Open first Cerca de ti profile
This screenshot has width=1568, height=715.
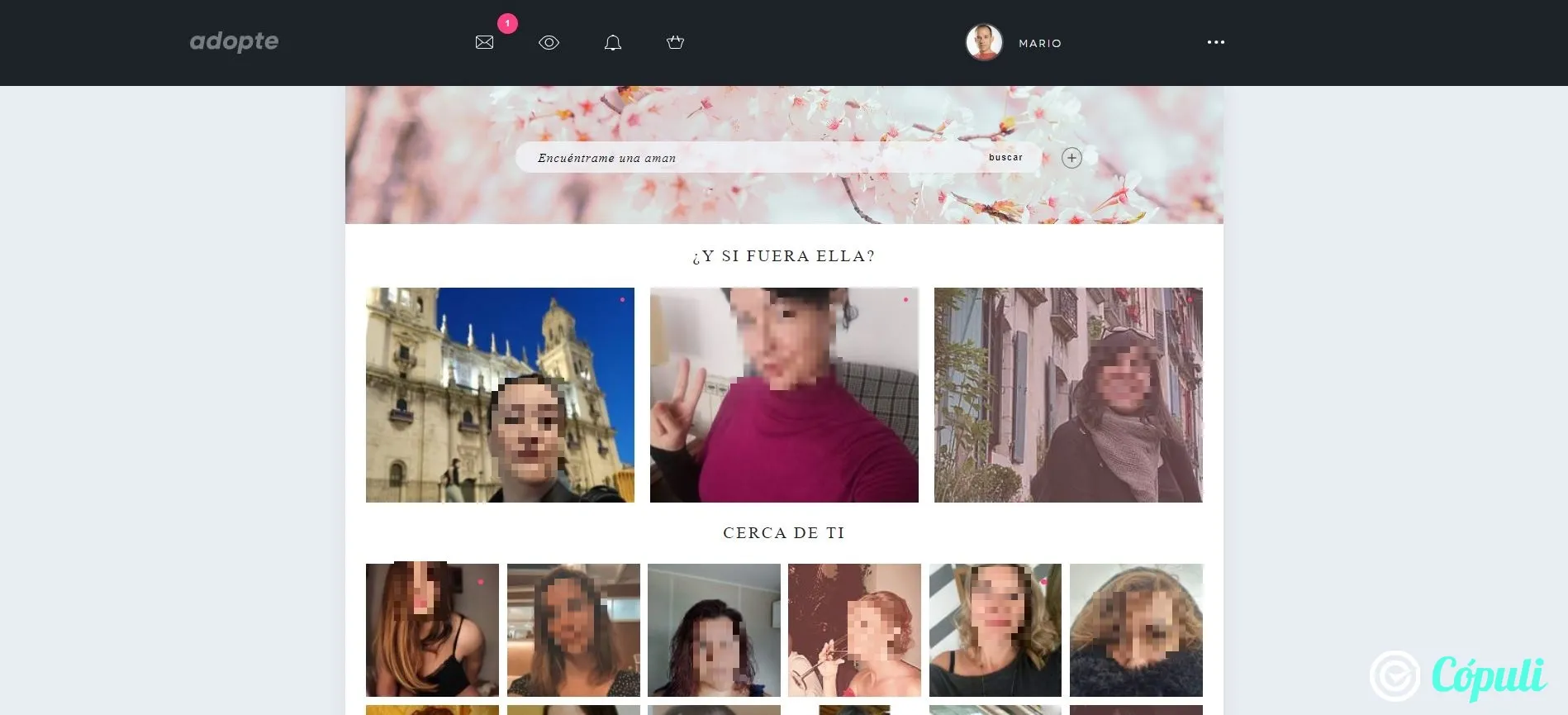tap(432, 630)
